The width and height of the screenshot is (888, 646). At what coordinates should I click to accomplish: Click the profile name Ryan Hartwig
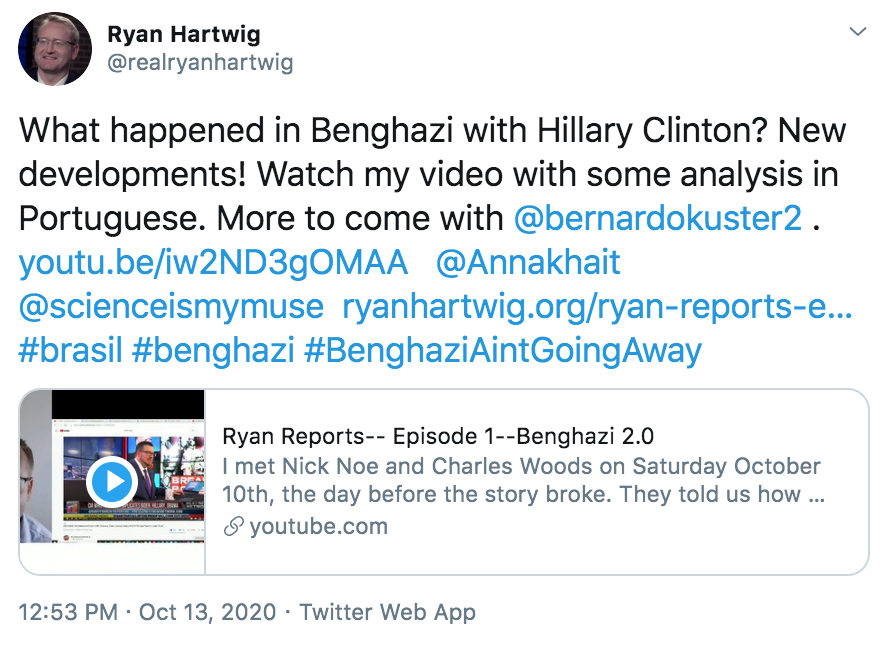[x=184, y=33]
